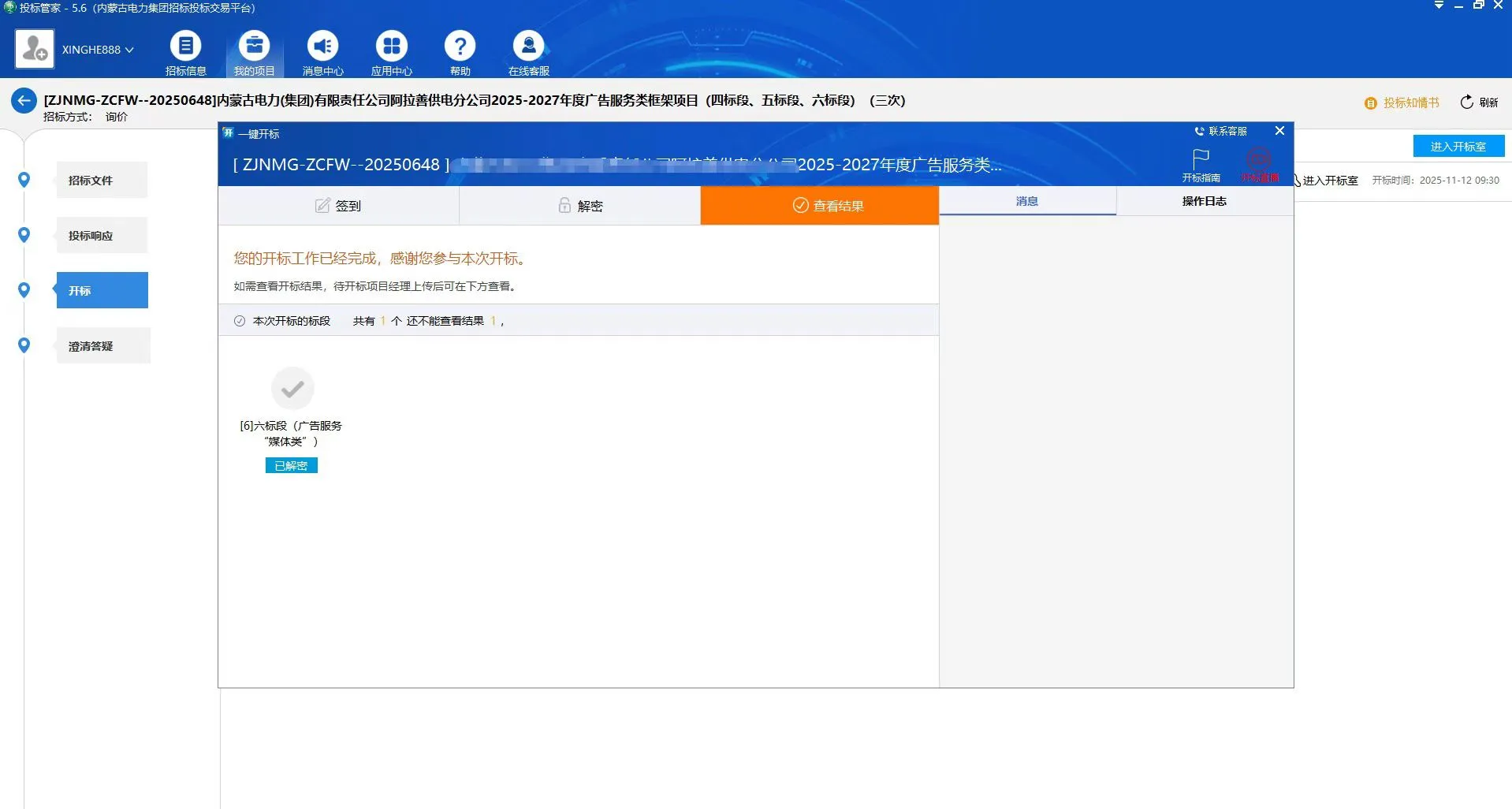点击我的项目图标
This screenshot has height=809, width=1512.
tap(254, 52)
